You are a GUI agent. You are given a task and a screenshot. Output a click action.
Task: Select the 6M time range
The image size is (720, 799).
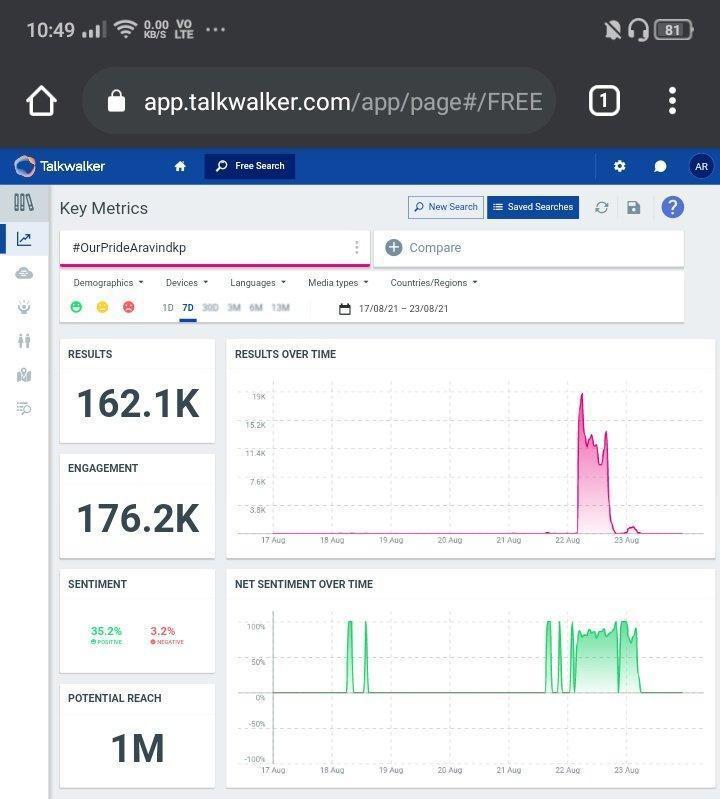(x=256, y=308)
